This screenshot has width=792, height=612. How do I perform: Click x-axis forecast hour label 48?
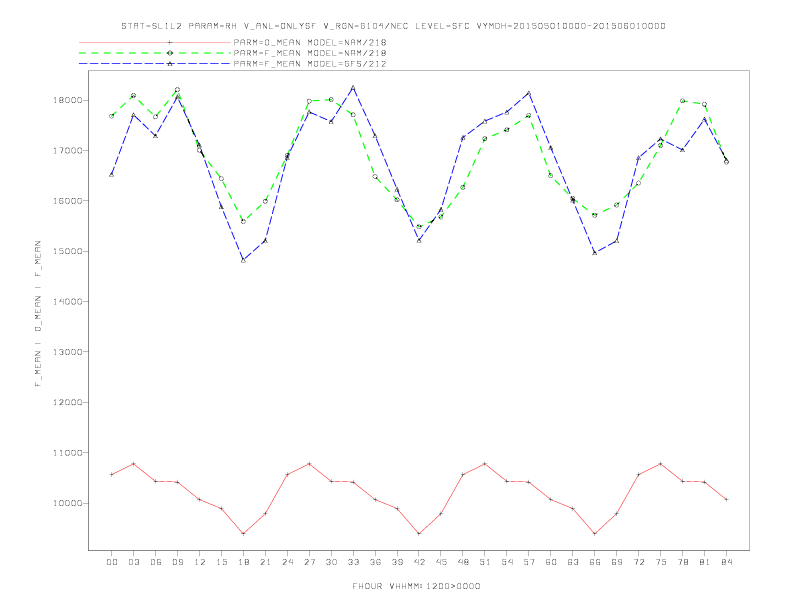[x=463, y=562]
